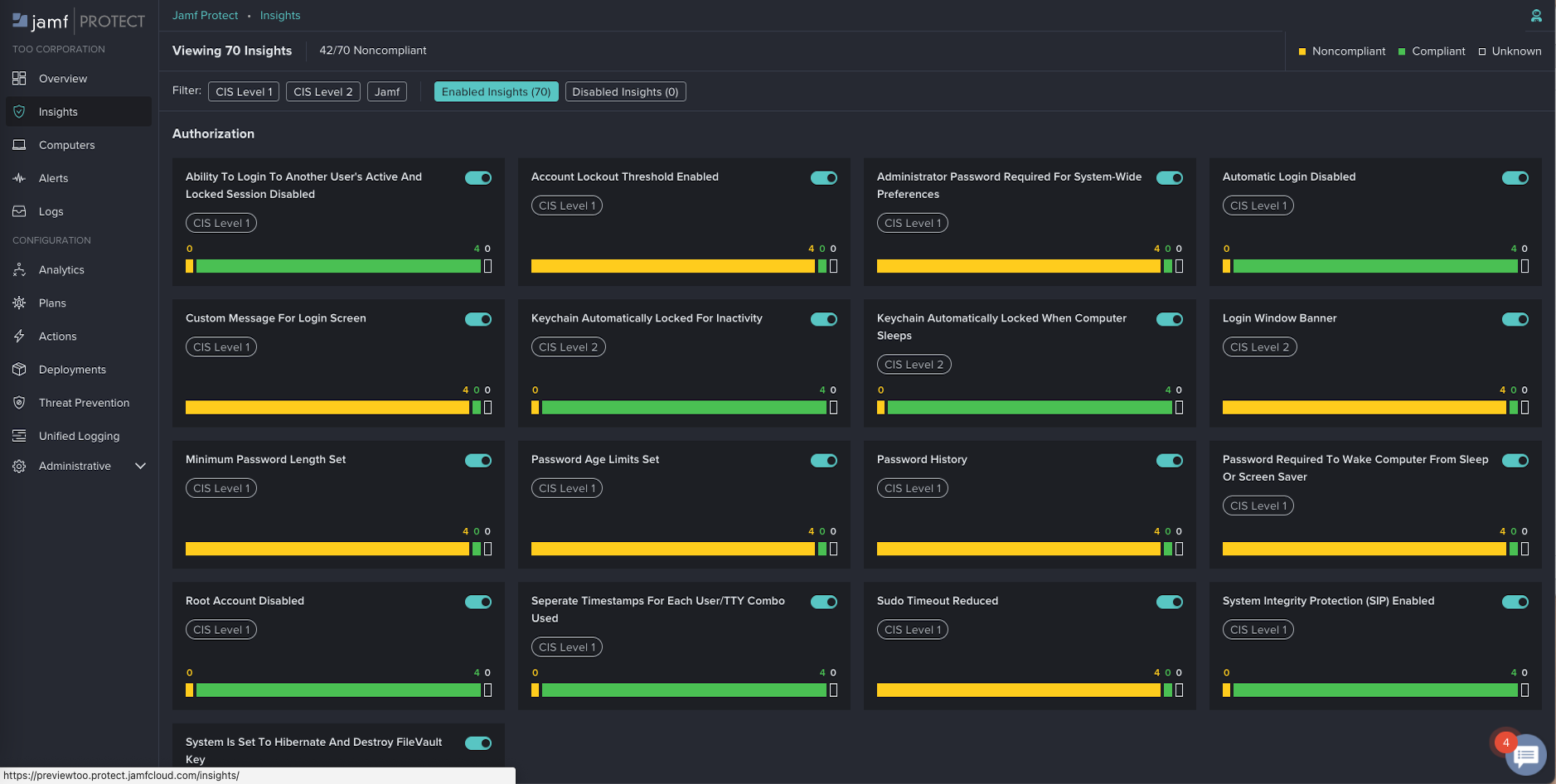Toggle the Login Window Banner insight switch
This screenshot has height=784, width=1556.
point(1515,320)
